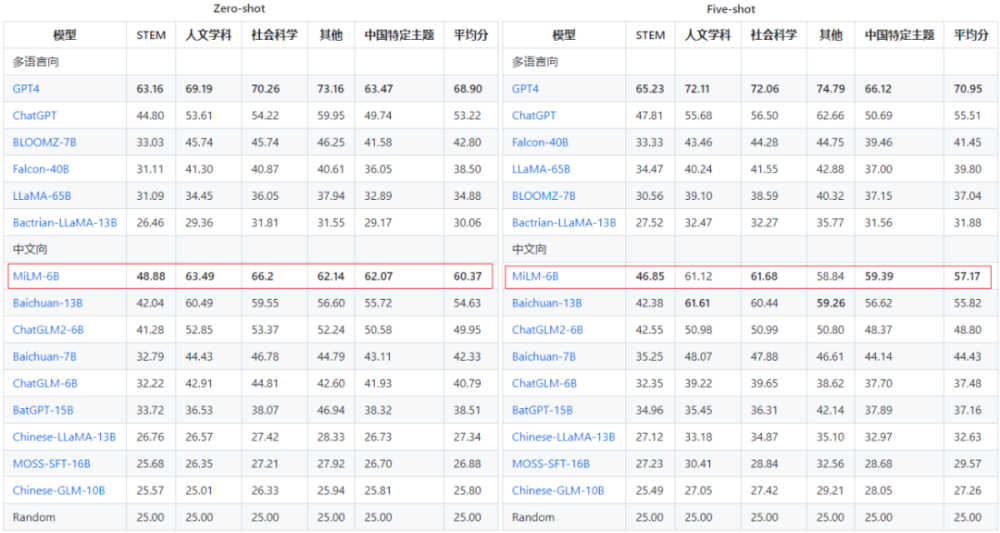Click 中文向 row label in Five-shot table

pyautogui.click(x=529, y=249)
